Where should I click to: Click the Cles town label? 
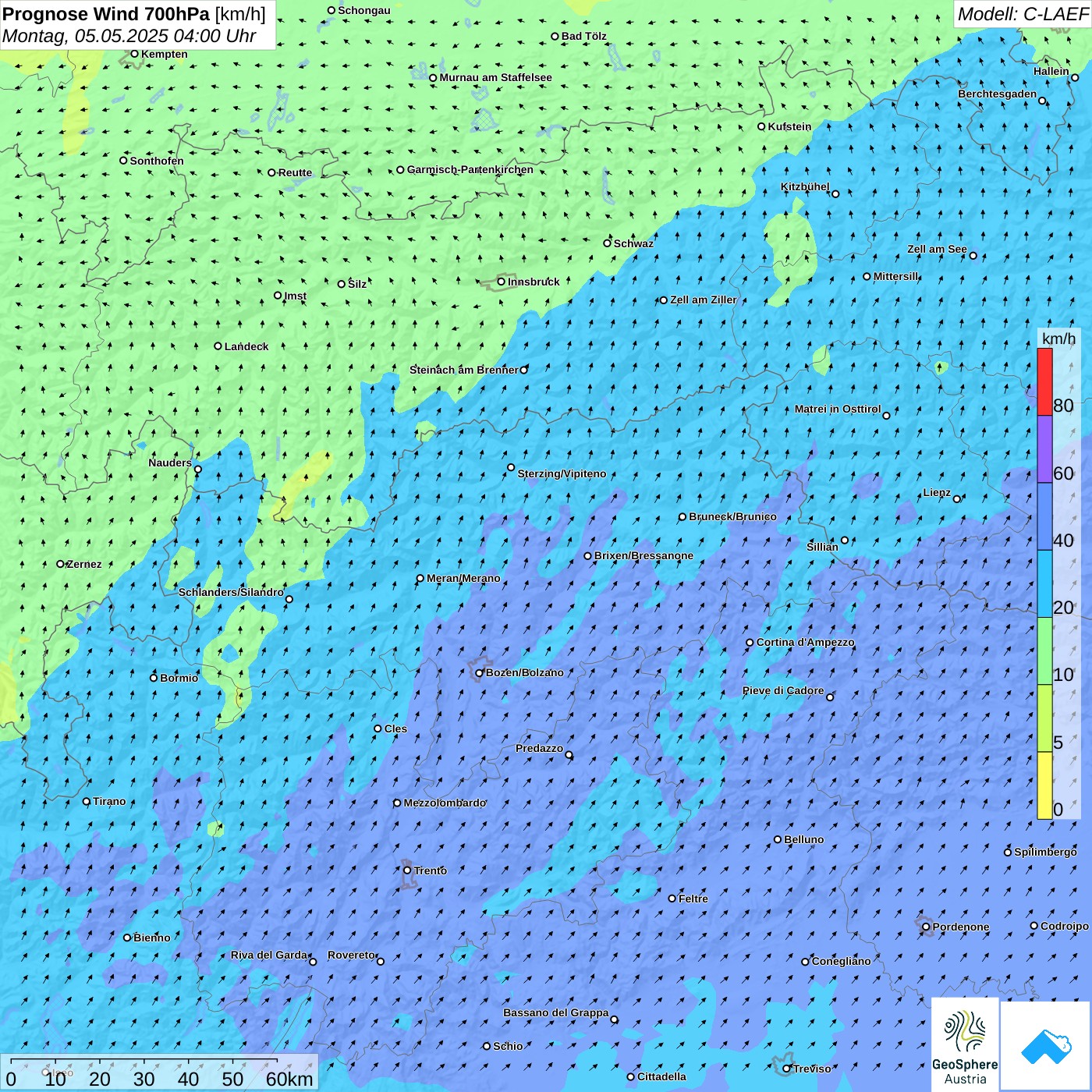(x=395, y=729)
